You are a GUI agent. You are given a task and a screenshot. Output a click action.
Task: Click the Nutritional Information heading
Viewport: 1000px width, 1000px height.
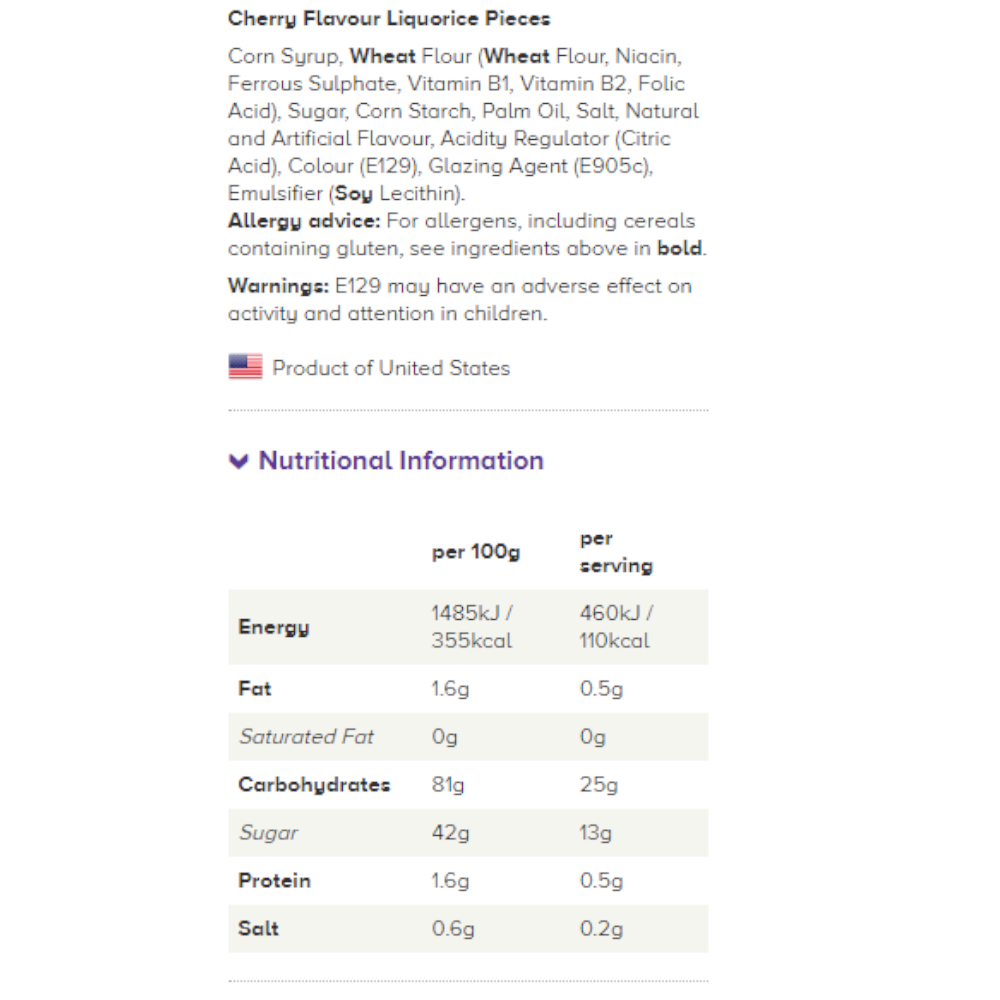[401, 461]
